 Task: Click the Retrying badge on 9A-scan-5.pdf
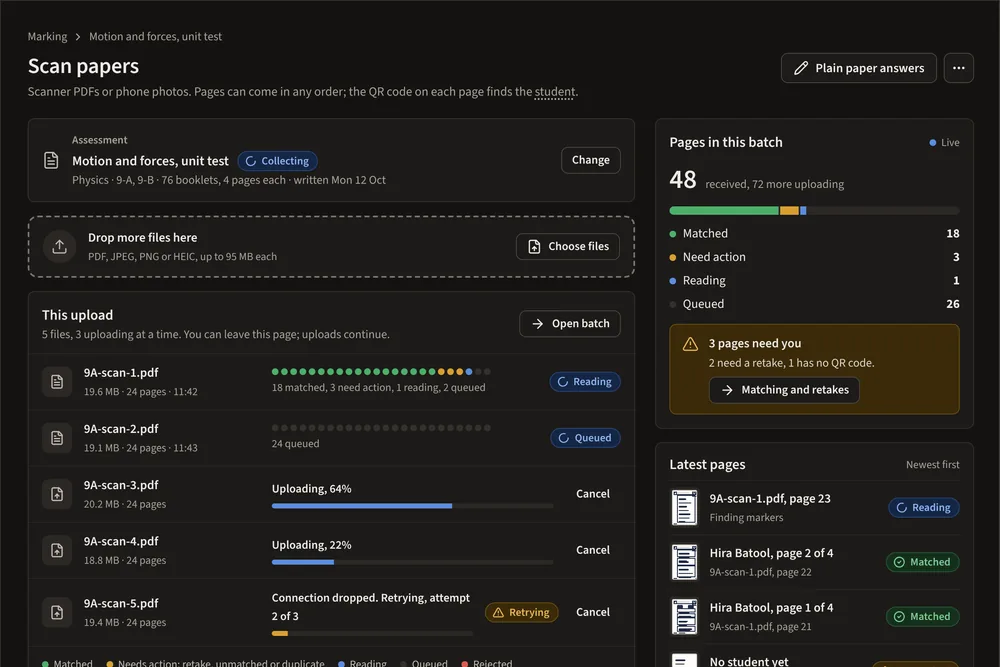tap(522, 612)
